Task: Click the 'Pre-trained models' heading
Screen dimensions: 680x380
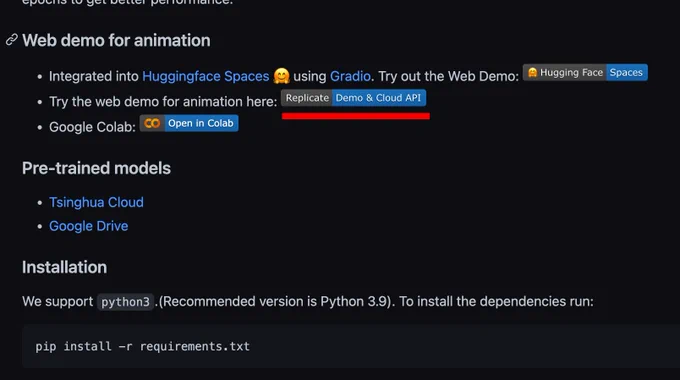Action: coord(96,168)
